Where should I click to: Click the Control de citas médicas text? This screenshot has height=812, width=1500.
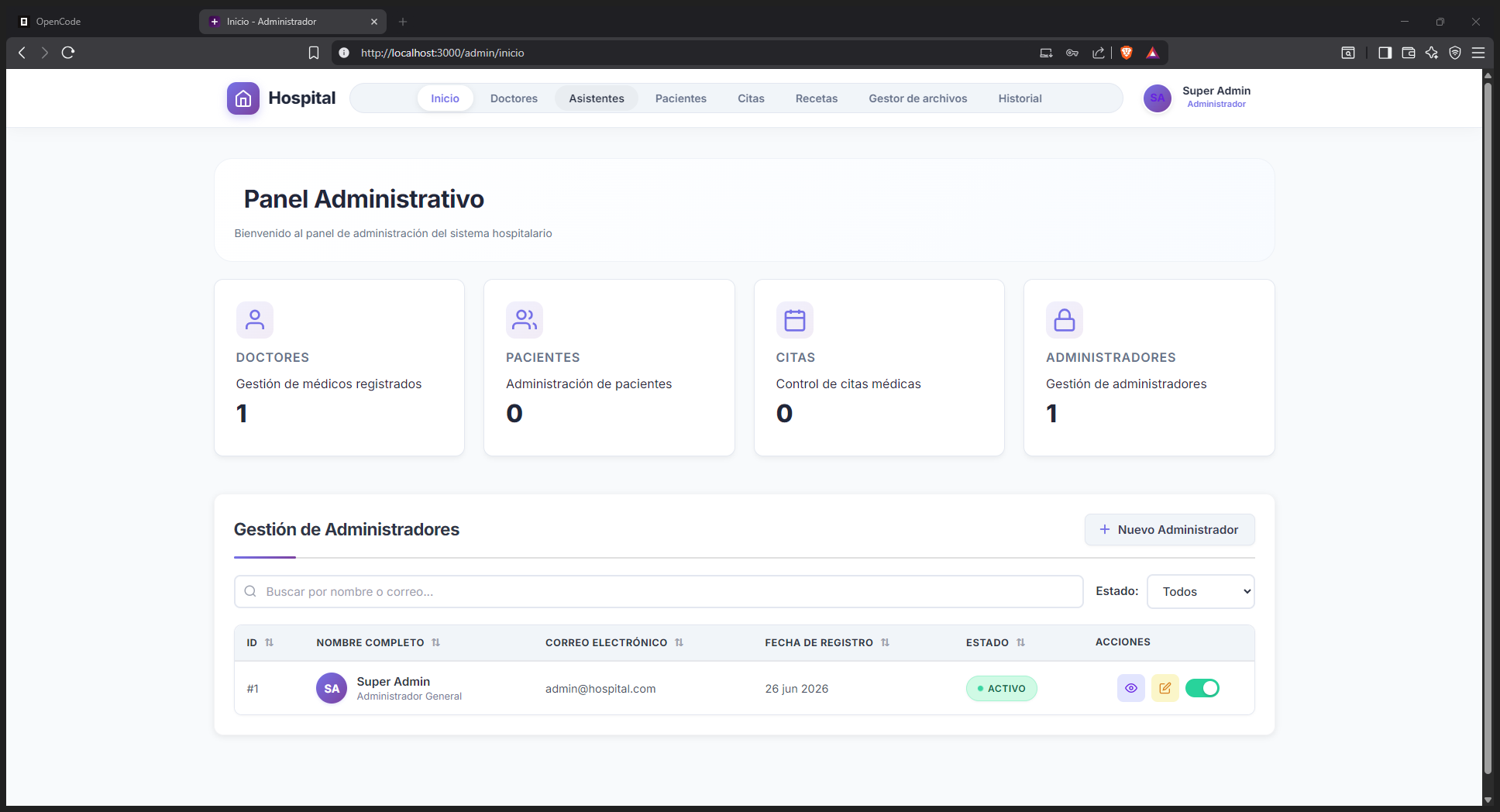[848, 384]
